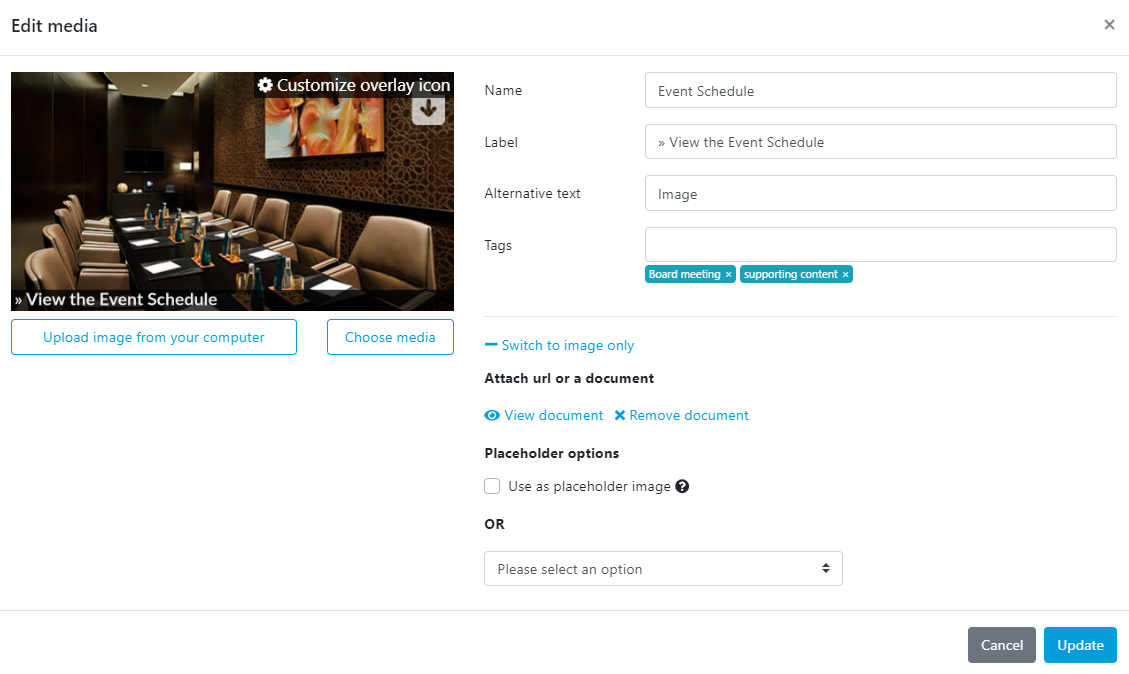The height and width of the screenshot is (674, 1129).
Task: Focus the Name field with Event Schedule
Action: 881,91
